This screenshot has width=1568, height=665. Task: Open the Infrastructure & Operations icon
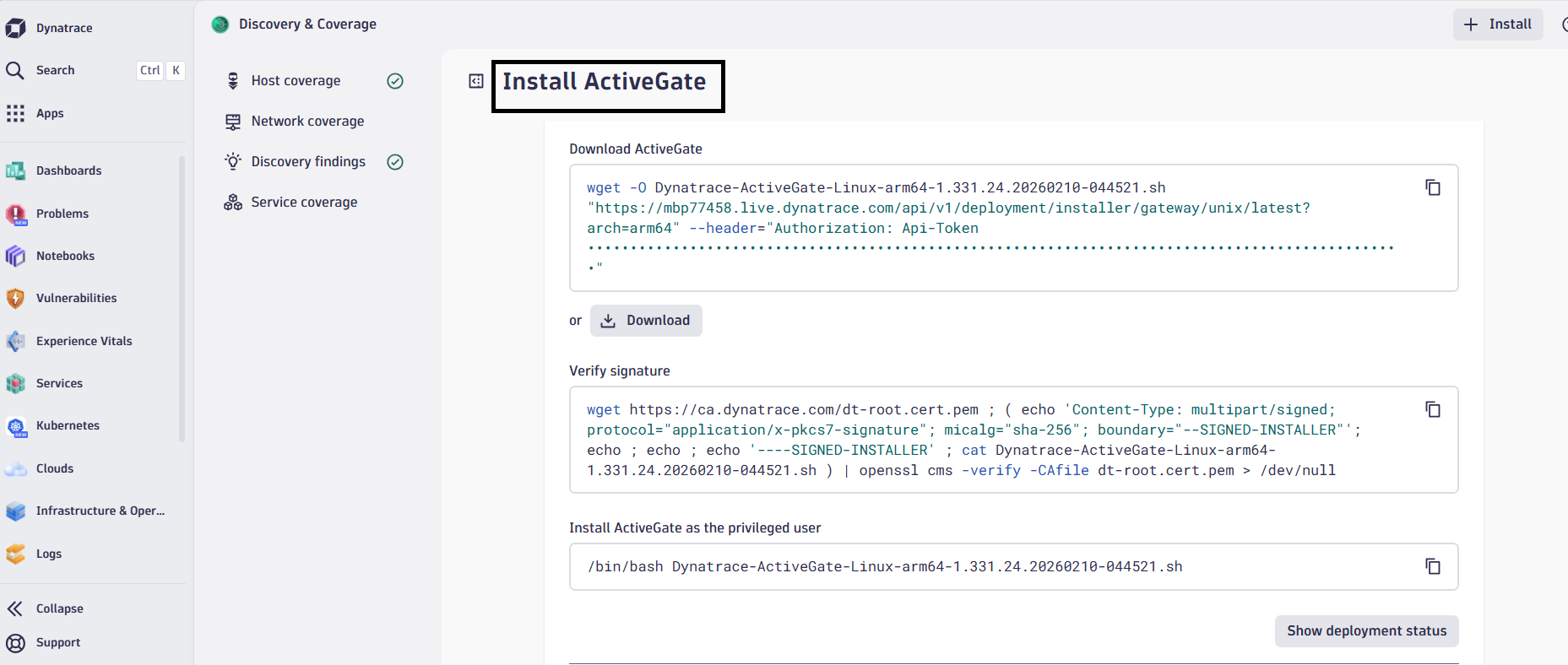coord(15,511)
